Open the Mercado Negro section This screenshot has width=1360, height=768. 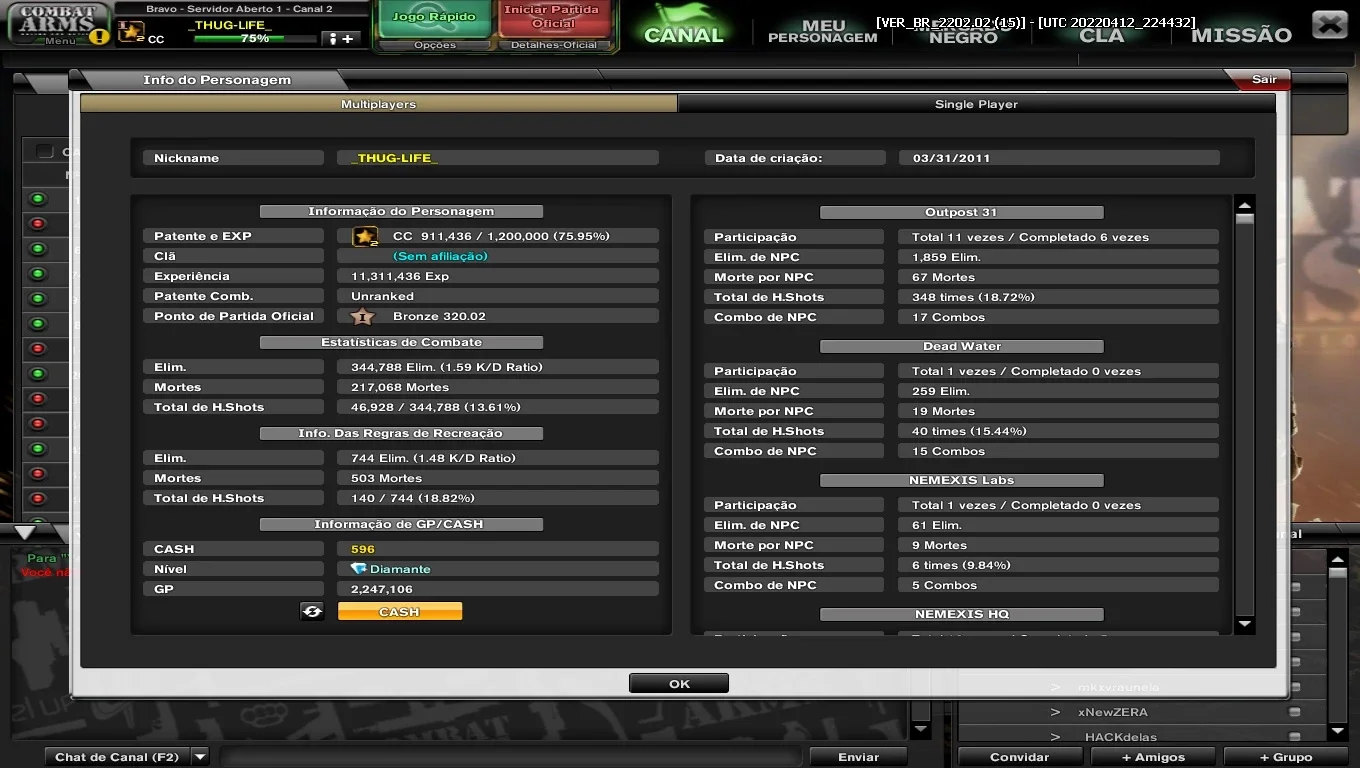point(963,32)
